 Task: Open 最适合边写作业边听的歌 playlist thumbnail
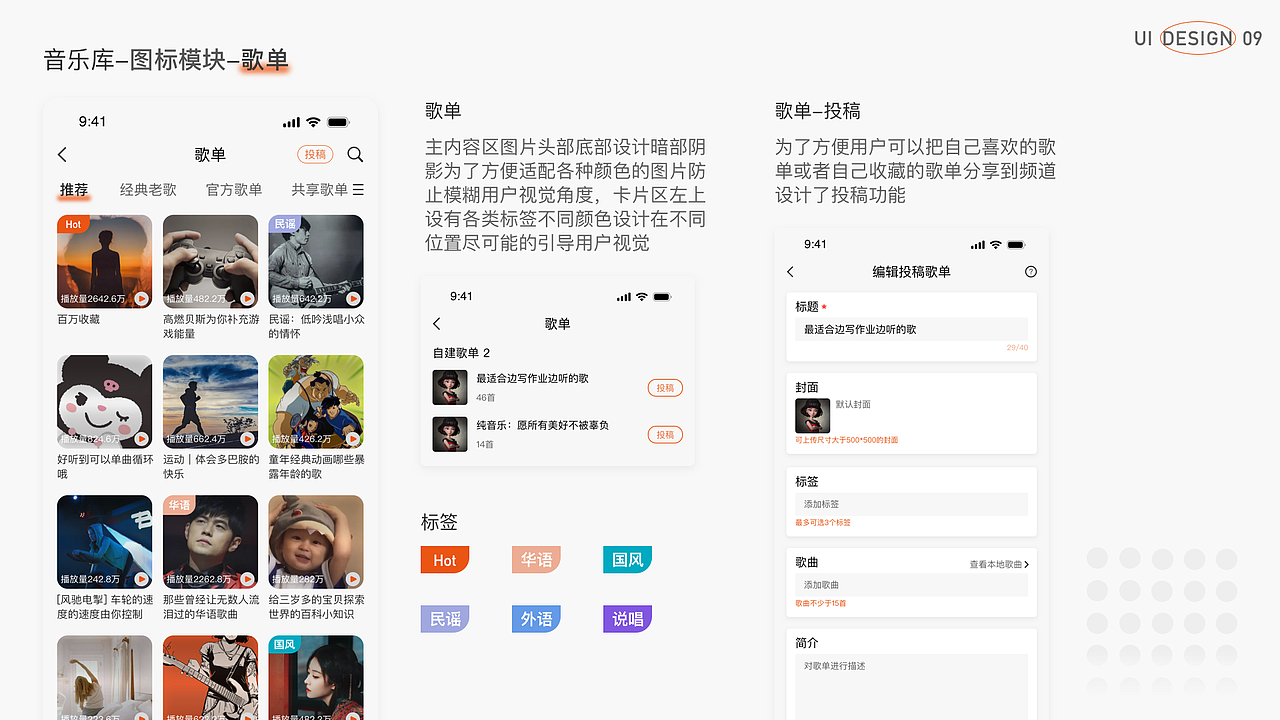coord(450,387)
